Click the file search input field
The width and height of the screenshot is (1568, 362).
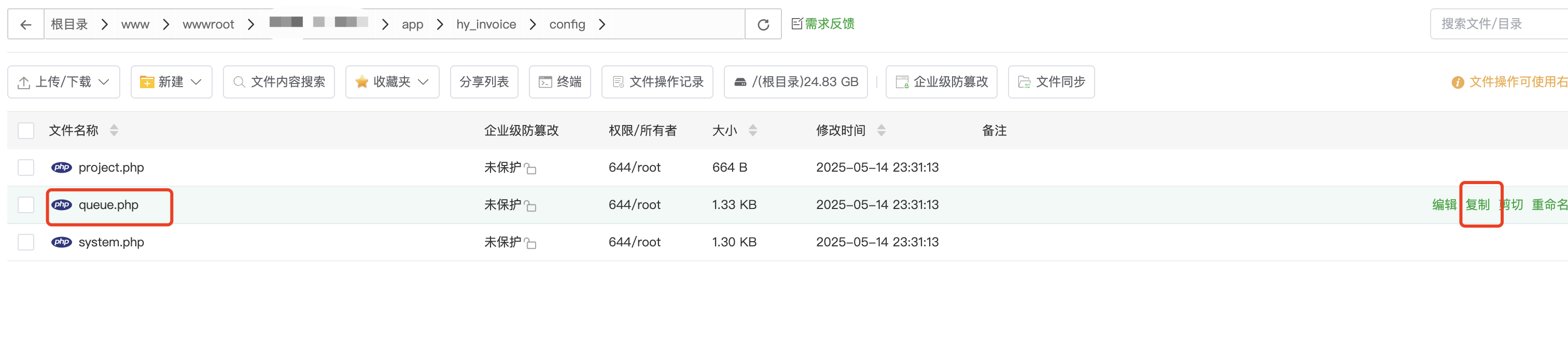pyautogui.click(x=1497, y=24)
